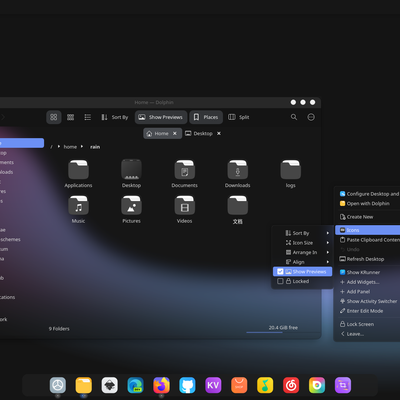Open the Applications folder
This screenshot has width=400, height=400.
(78, 173)
